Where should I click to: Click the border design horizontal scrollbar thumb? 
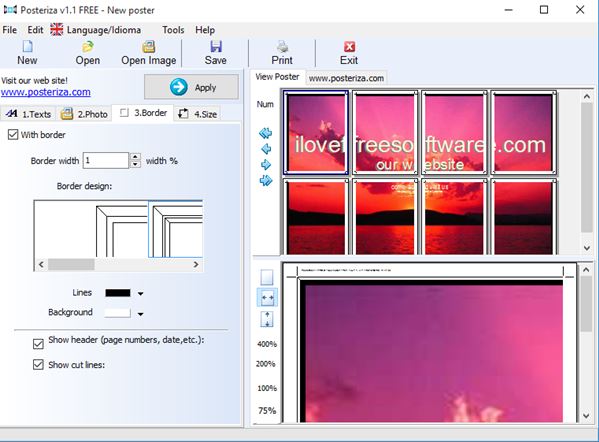point(71,264)
